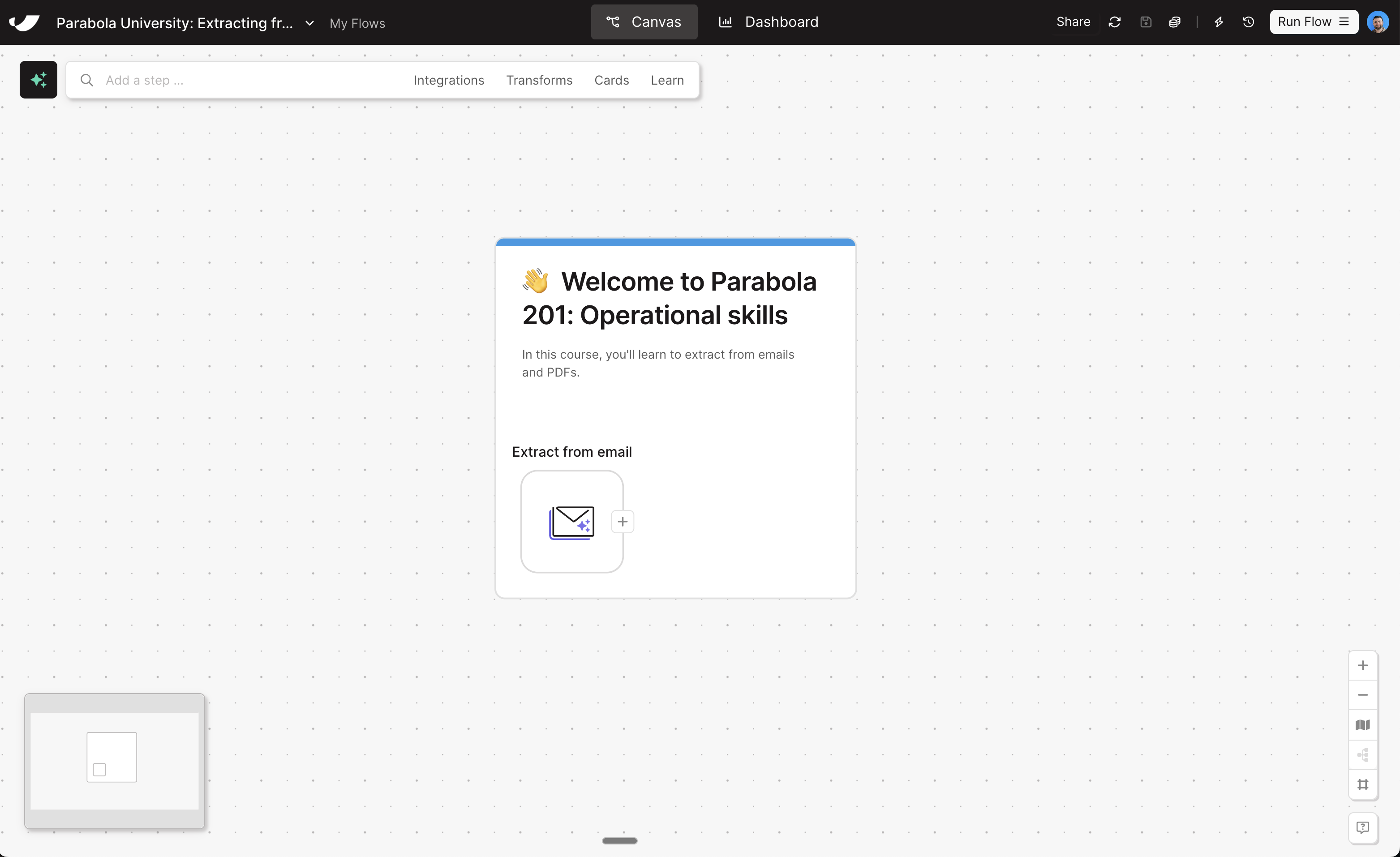Viewport: 1400px width, 857px height.
Task: Go to My Flows link
Action: (357, 23)
